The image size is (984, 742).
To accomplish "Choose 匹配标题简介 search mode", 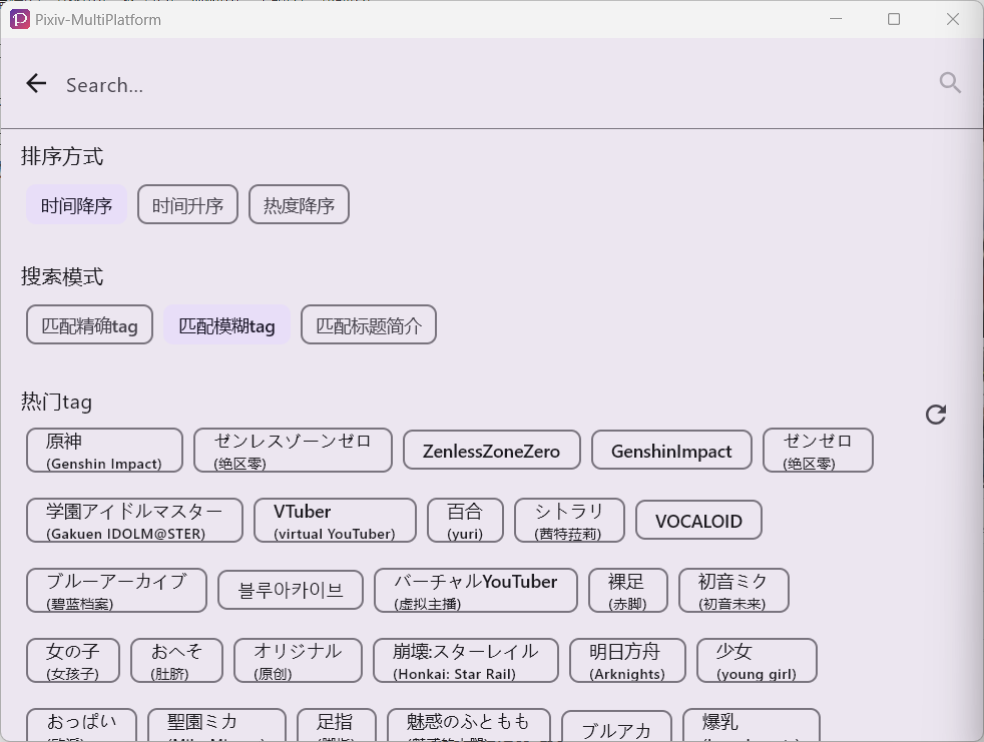I will click(368, 325).
